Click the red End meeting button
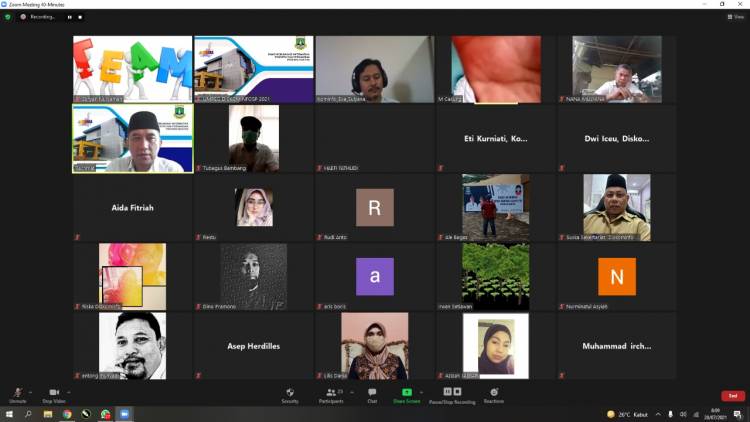The width and height of the screenshot is (750, 422). (x=733, y=396)
